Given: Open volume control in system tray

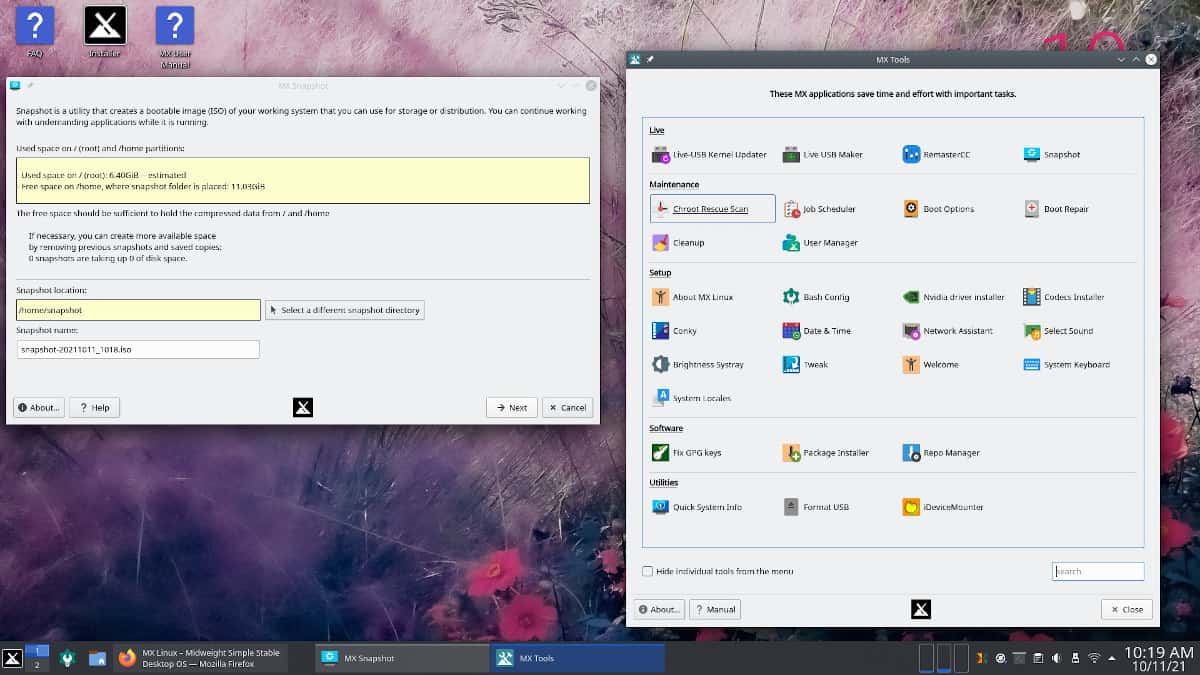Looking at the screenshot, I should click(1056, 658).
